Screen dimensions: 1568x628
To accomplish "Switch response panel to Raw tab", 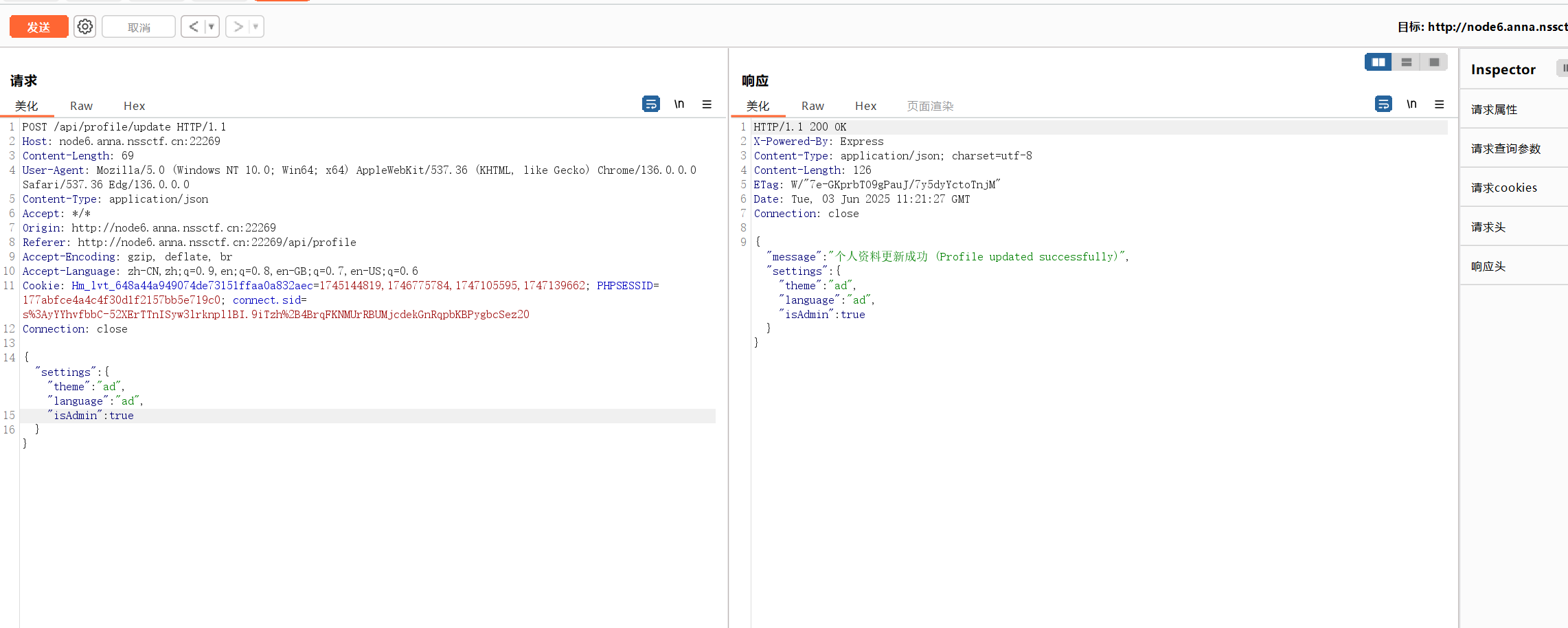I will 813,106.
